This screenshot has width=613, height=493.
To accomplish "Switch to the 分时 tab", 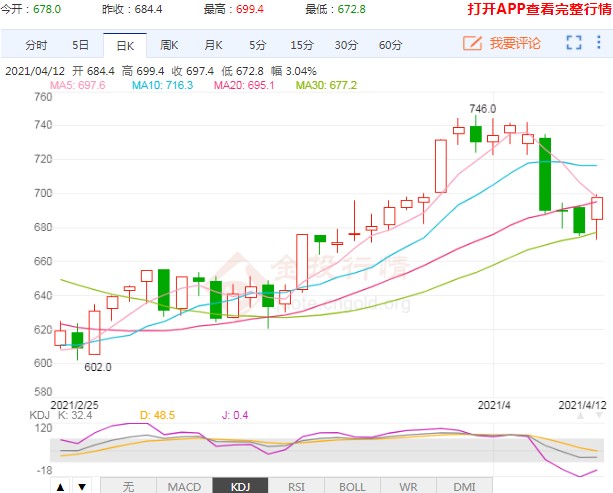I will (x=36, y=45).
